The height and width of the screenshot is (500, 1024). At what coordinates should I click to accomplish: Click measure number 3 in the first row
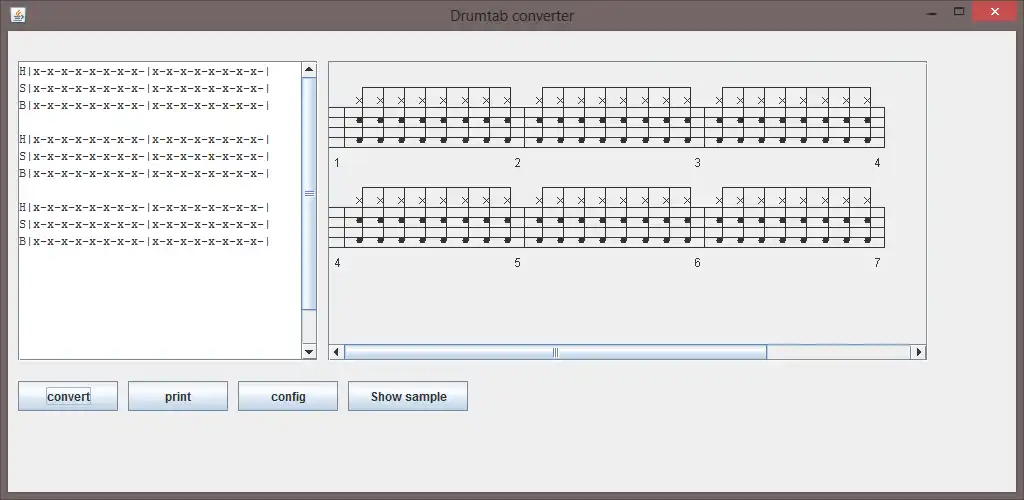[697, 163]
